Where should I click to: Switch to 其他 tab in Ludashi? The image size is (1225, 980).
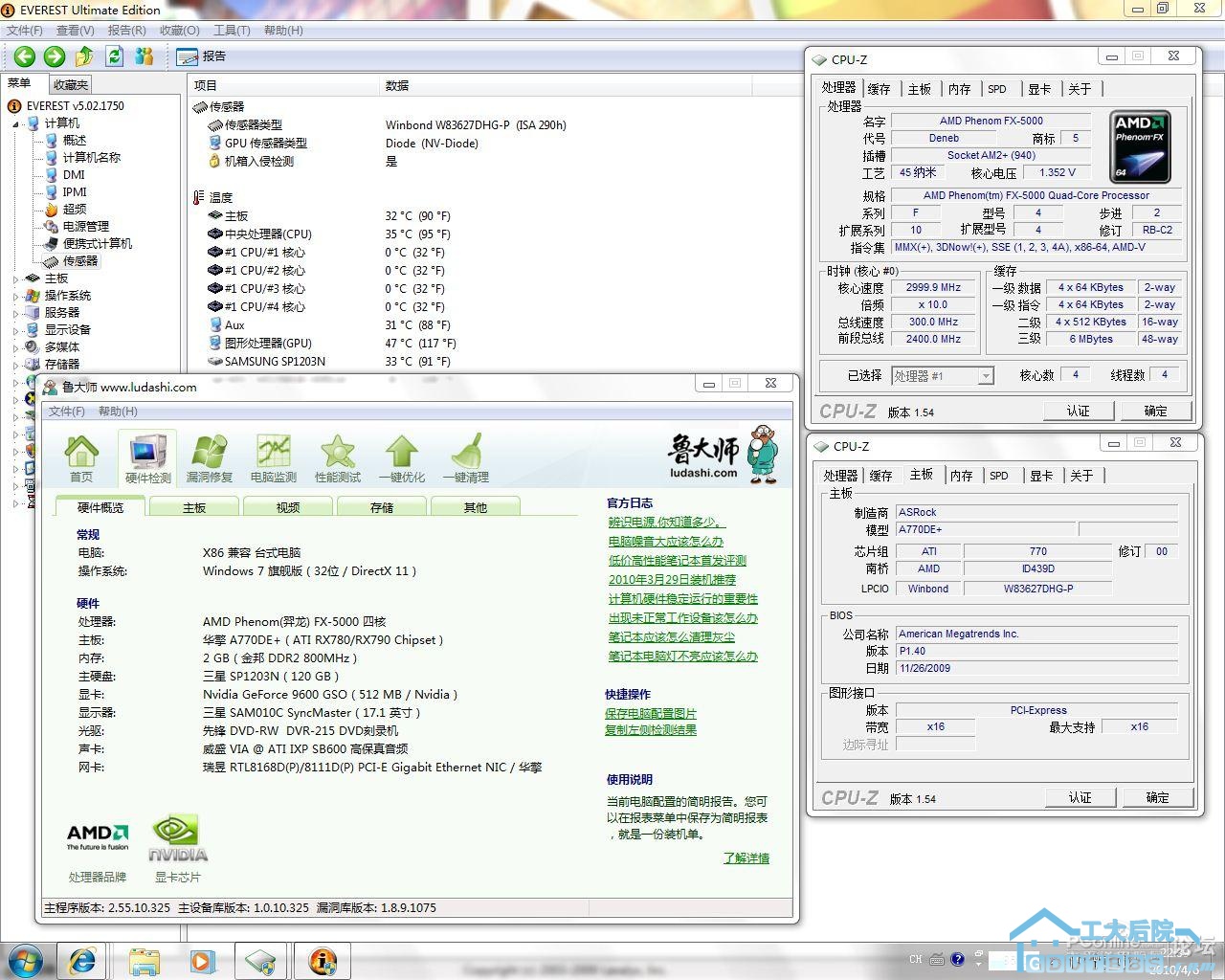(476, 507)
